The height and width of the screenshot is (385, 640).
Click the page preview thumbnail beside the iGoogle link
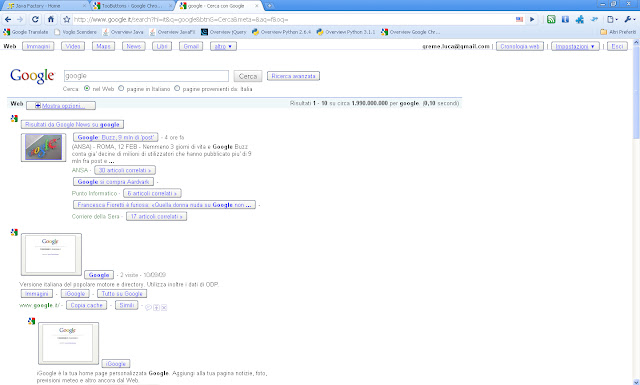[68, 343]
